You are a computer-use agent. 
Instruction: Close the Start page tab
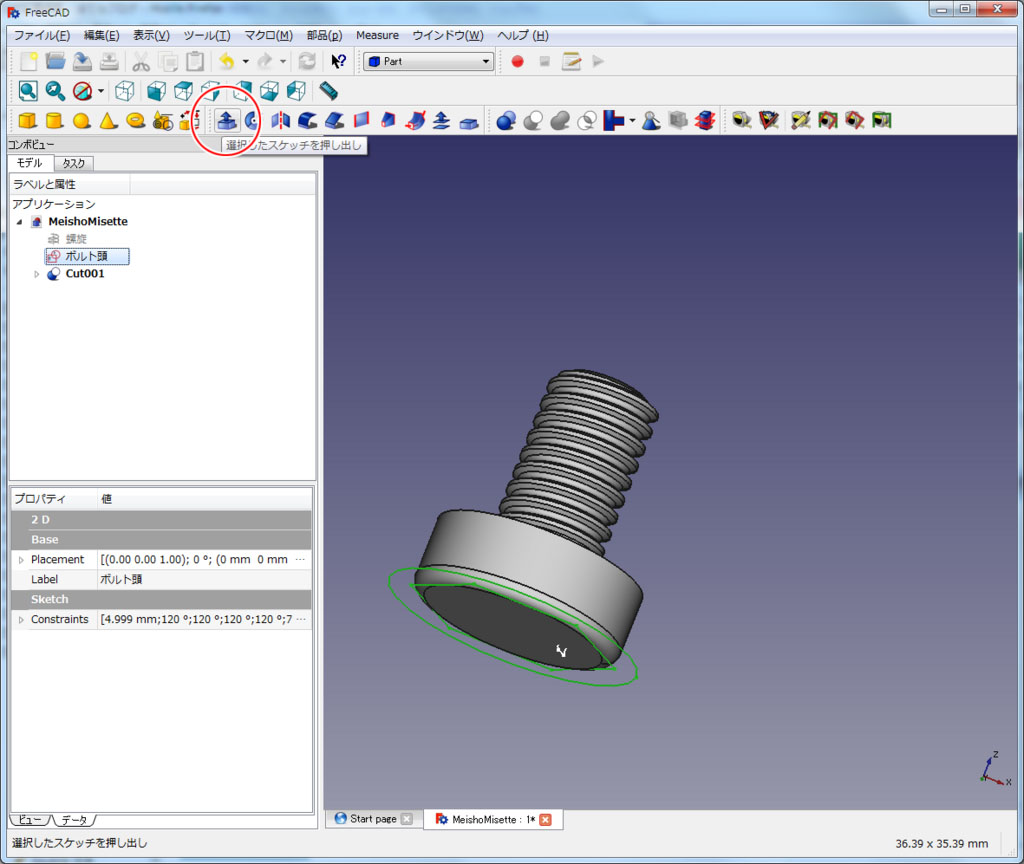coord(407,819)
